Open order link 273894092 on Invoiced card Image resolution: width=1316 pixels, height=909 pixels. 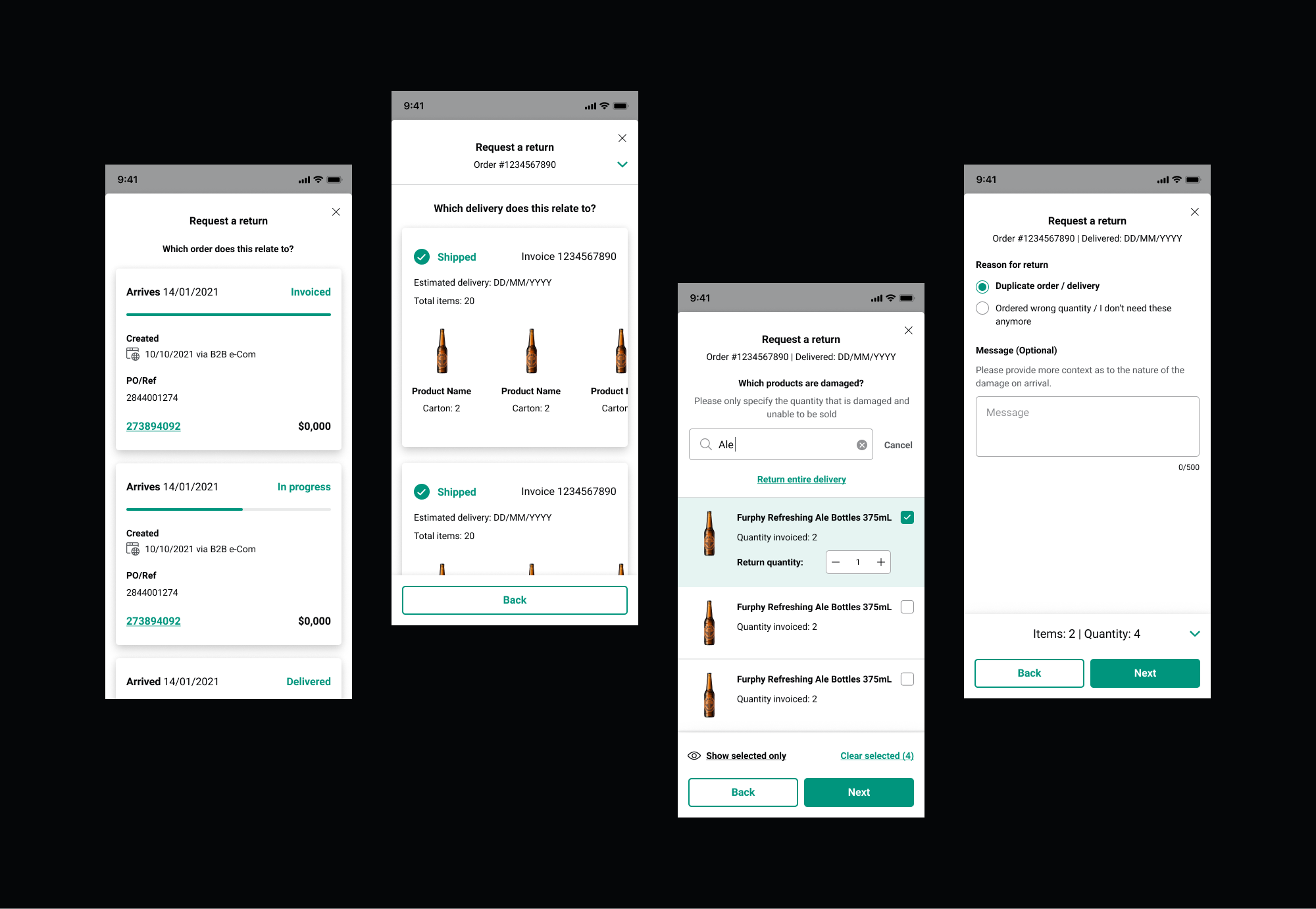[x=153, y=426]
